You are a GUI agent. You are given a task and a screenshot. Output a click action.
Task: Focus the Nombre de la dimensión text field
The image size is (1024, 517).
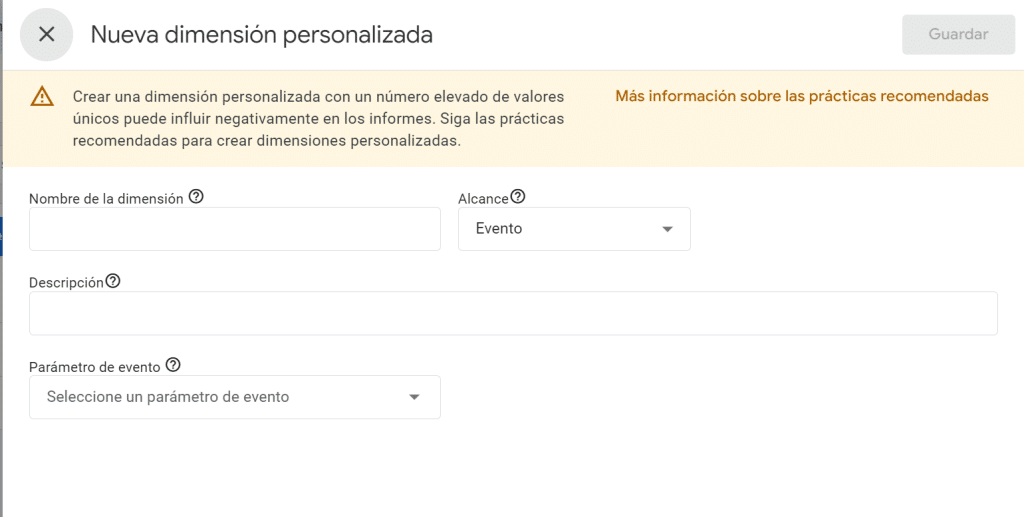[234, 229]
